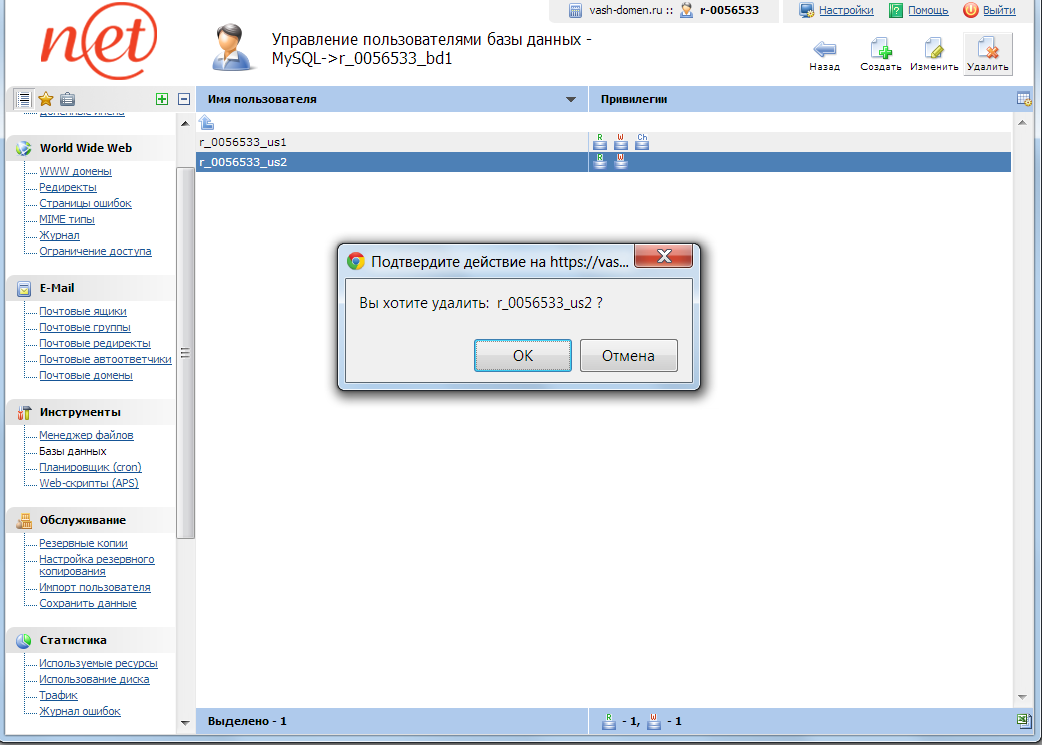
Task: Confirm deletion with the OK button
Action: point(522,355)
